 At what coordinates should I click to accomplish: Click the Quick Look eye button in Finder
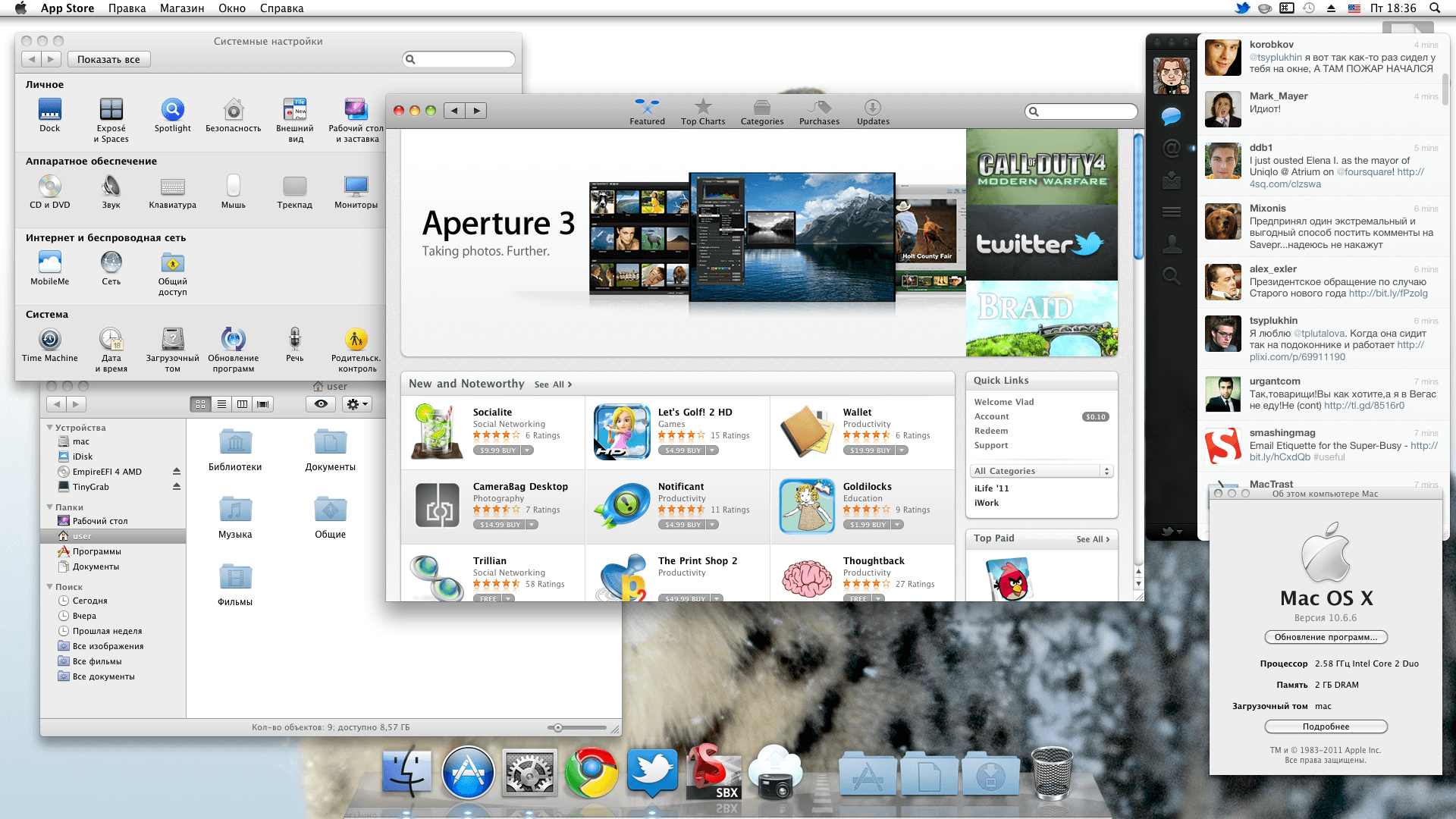point(321,404)
